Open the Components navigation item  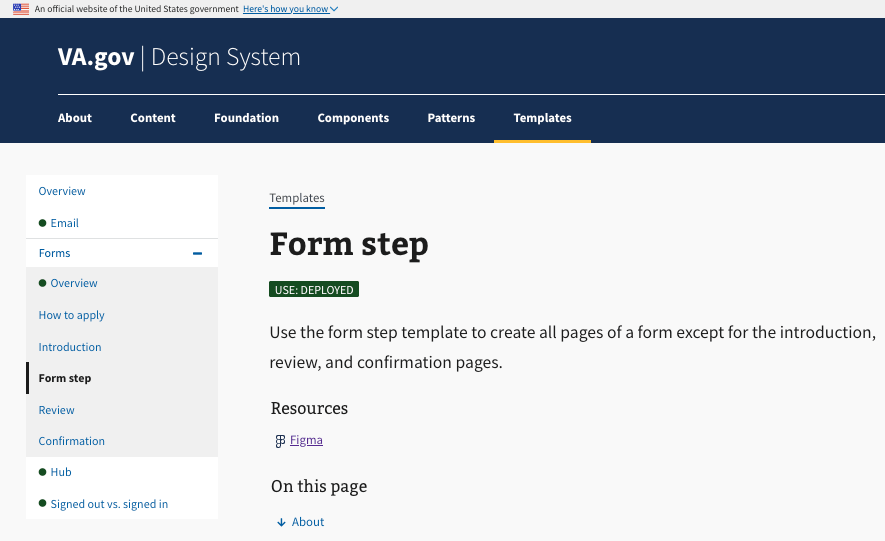pyautogui.click(x=353, y=118)
